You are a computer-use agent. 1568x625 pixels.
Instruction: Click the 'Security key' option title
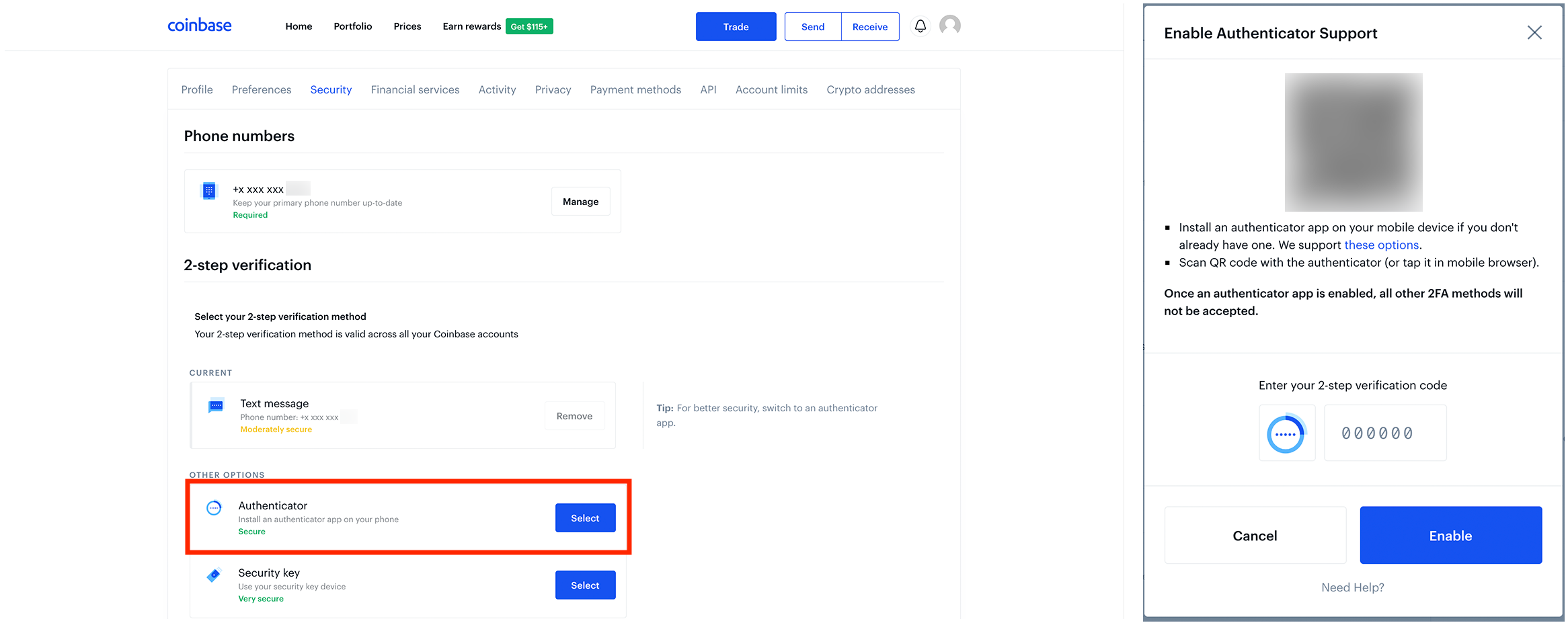tap(269, 573)
